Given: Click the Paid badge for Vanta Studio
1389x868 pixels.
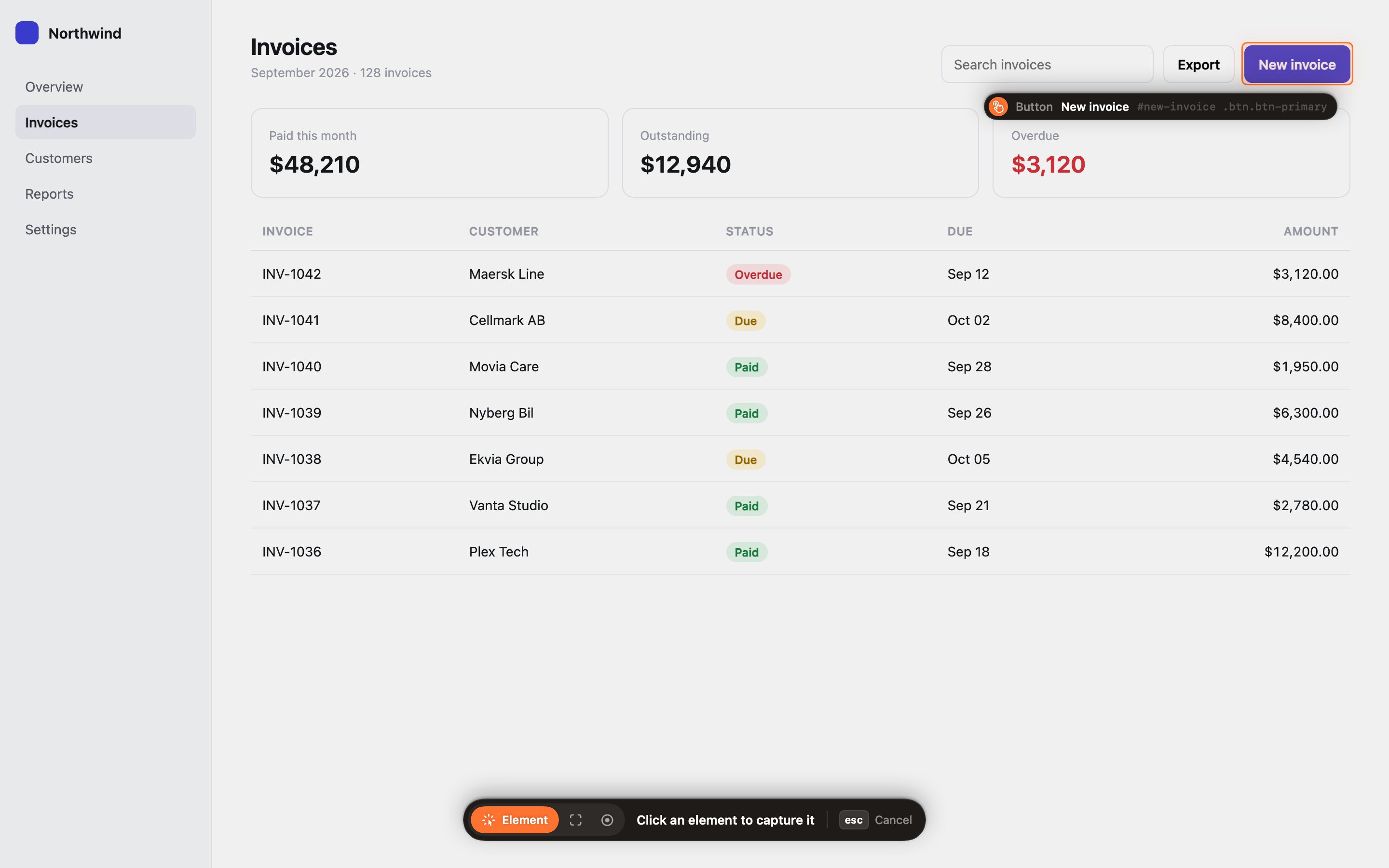Looking at the screenshot, I should 746,506.
